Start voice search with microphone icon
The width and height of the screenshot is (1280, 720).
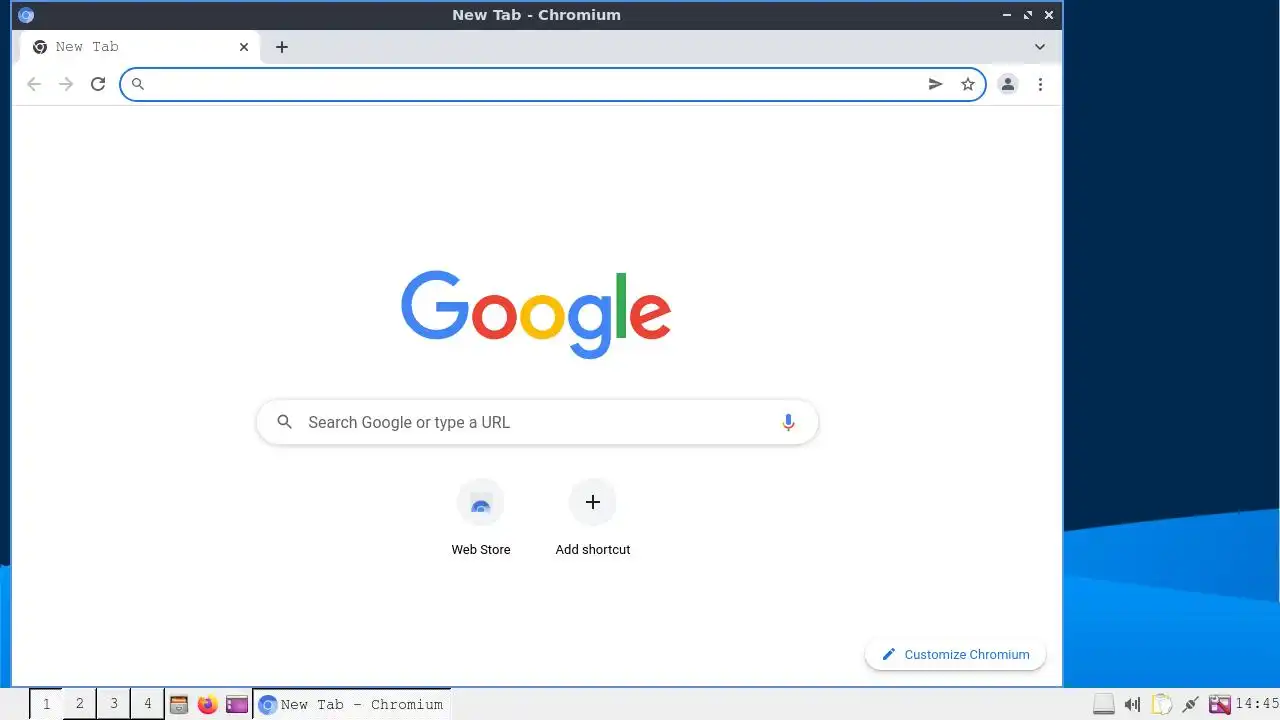click(x=788, y=422)
